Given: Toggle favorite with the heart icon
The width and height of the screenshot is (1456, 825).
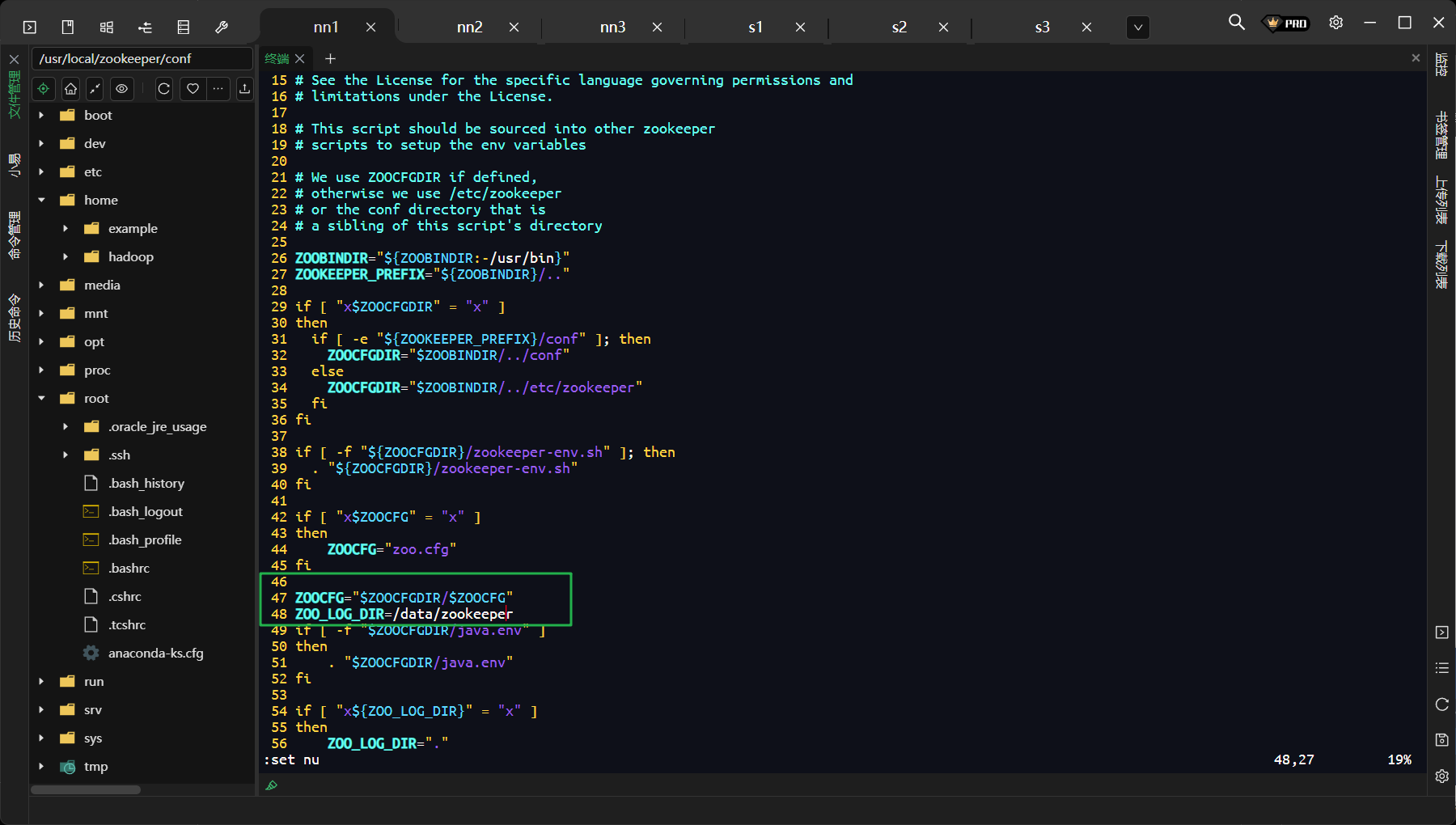Looking at the screenshot, I should [x=192, y=89].
